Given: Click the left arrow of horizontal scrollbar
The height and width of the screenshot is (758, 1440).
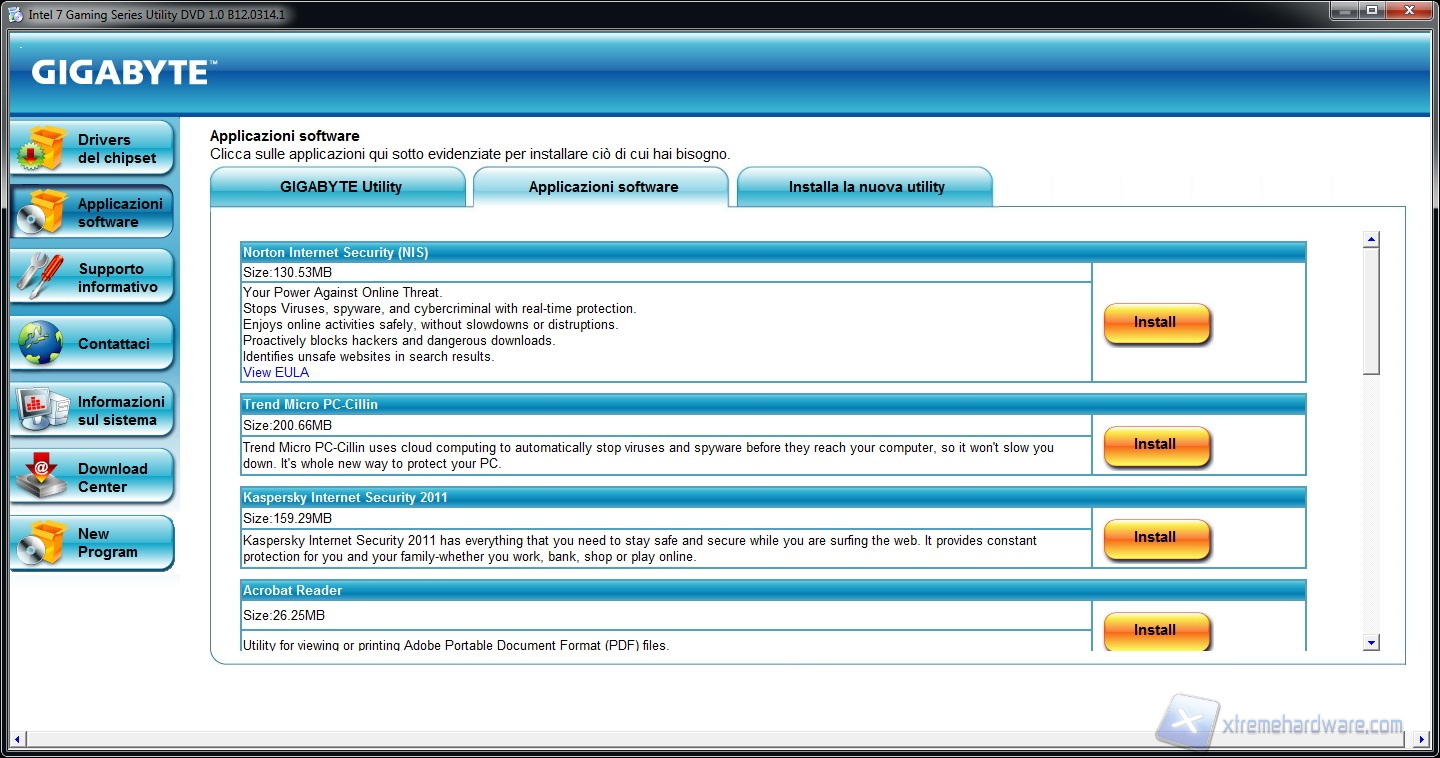Looking at the screenshot, I should click(x=17, y=740).
